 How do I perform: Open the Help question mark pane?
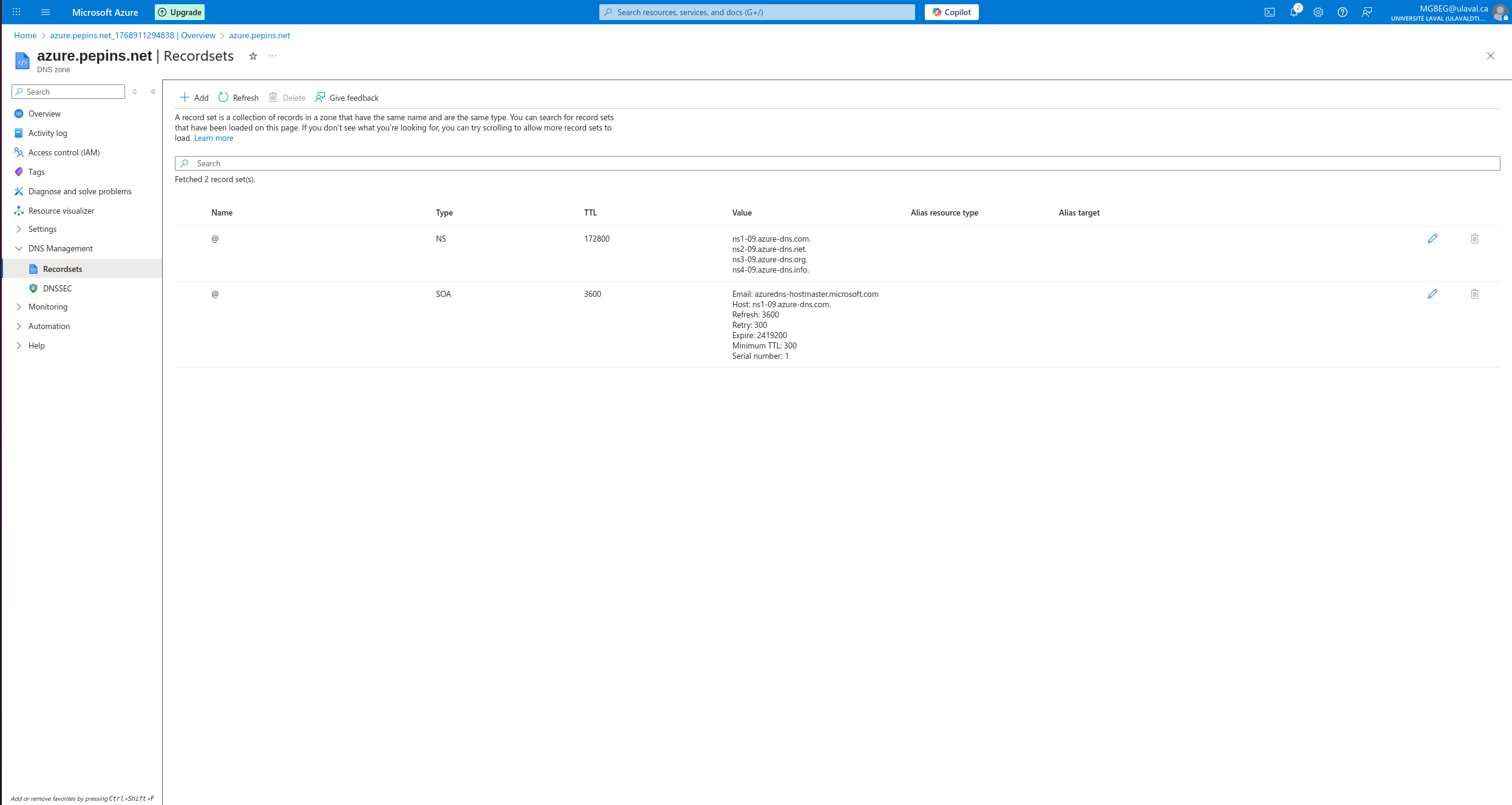[x=1343, y=12]
